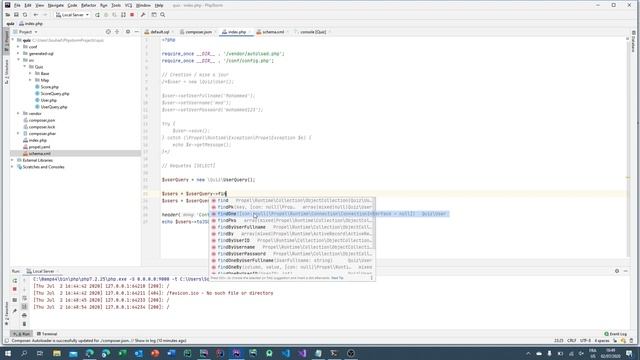Open Visual Studio Code from taskbar
The height and width of the screenshot is (360, 640).
pos(286,353)
